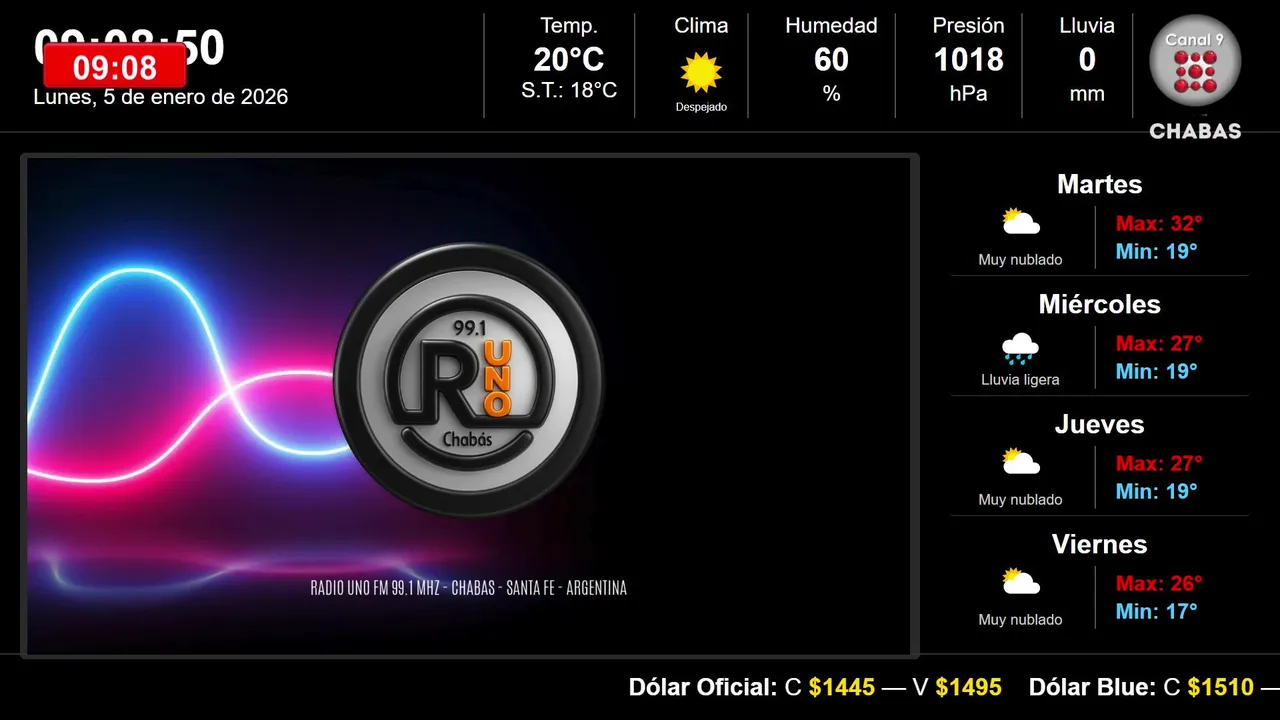Click the Presión label
The height and width of the screenshot is (720, 1280).
968,26
